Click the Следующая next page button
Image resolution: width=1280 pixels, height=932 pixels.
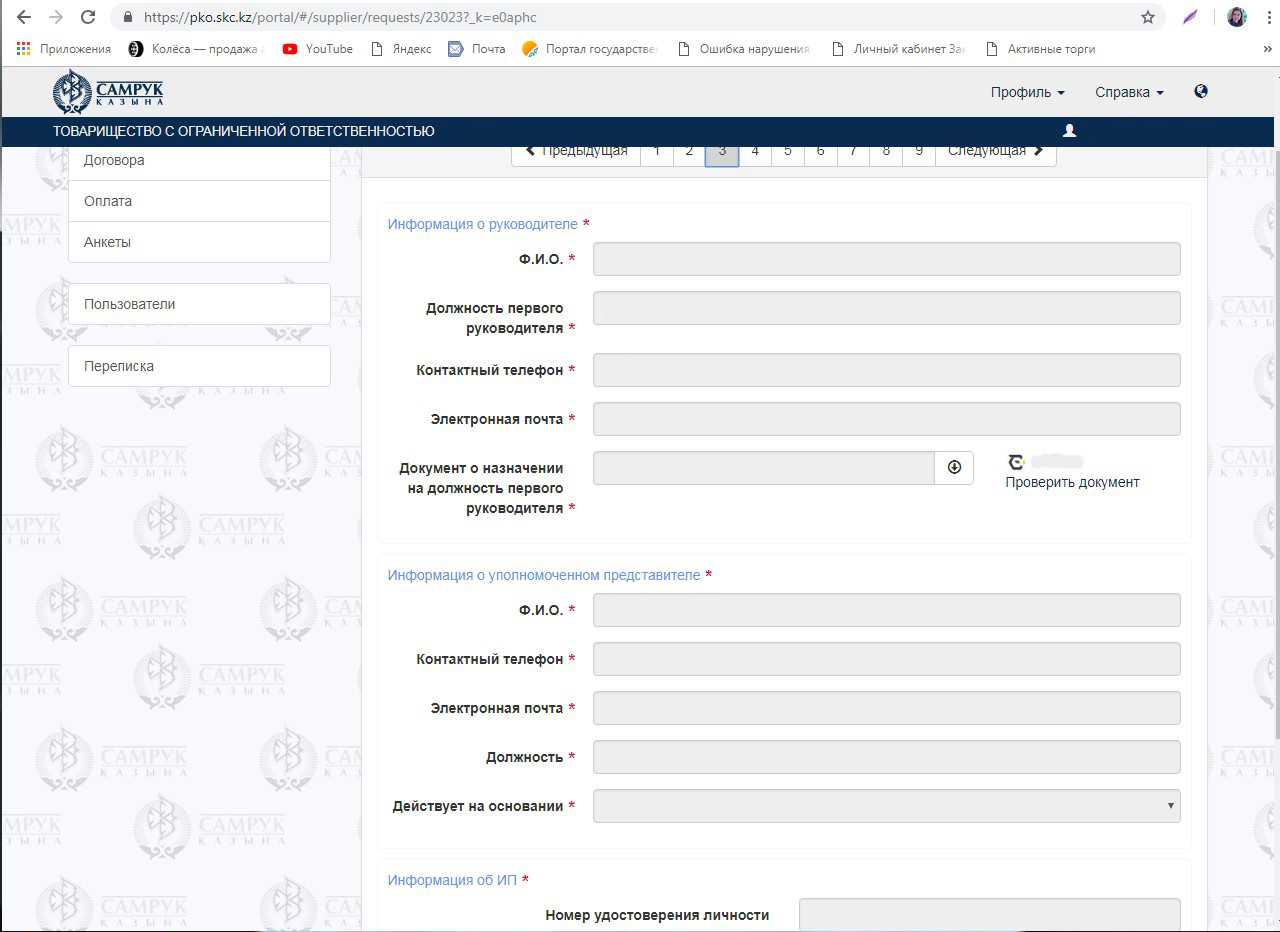995,152
